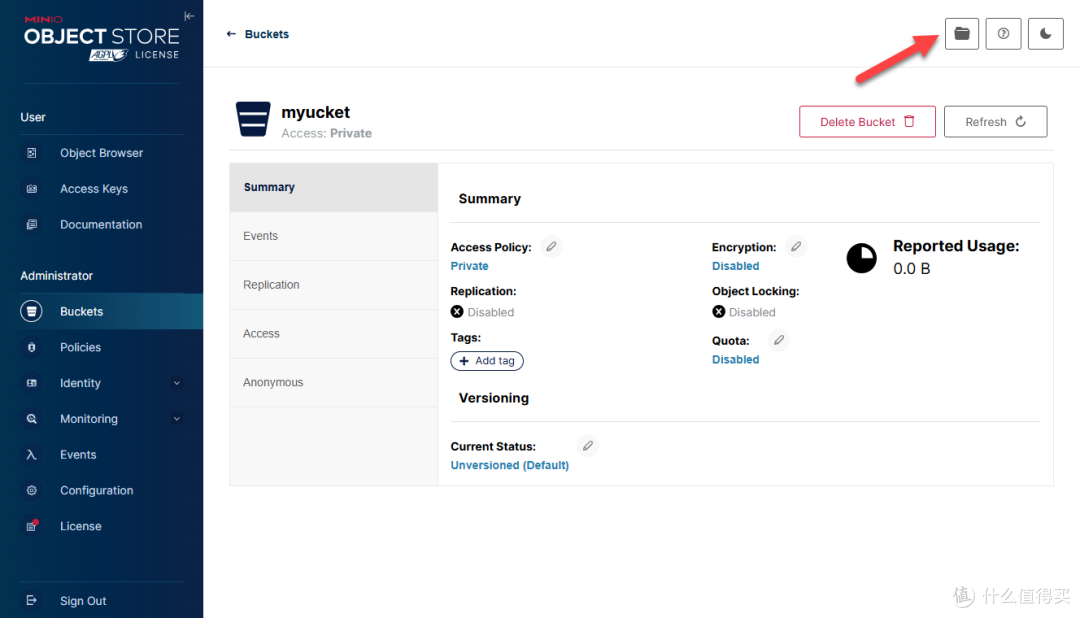The height and width of the screenshot is (618, 1080).
Task: Open Policies in sidebar
Action: coord(101,347)
